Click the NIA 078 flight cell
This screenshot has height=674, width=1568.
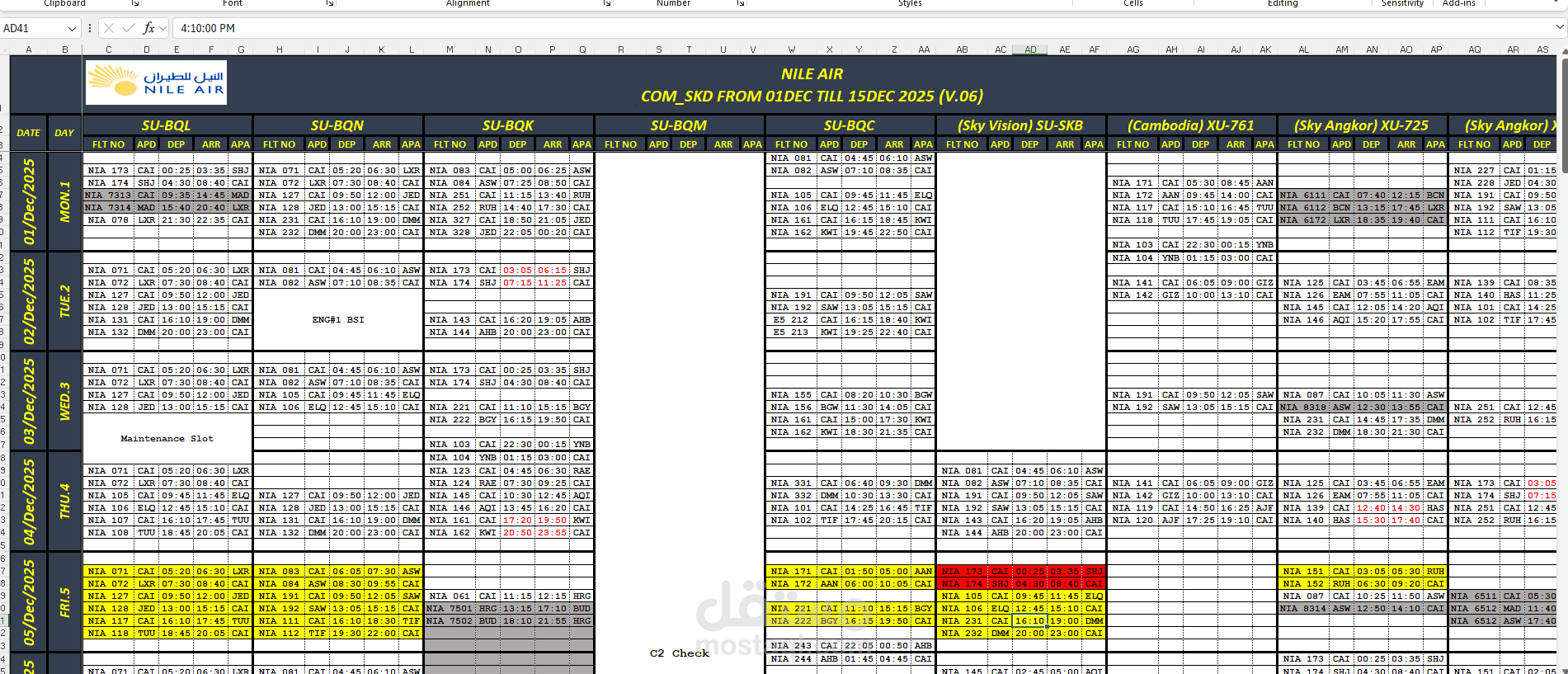coord(108,220)
